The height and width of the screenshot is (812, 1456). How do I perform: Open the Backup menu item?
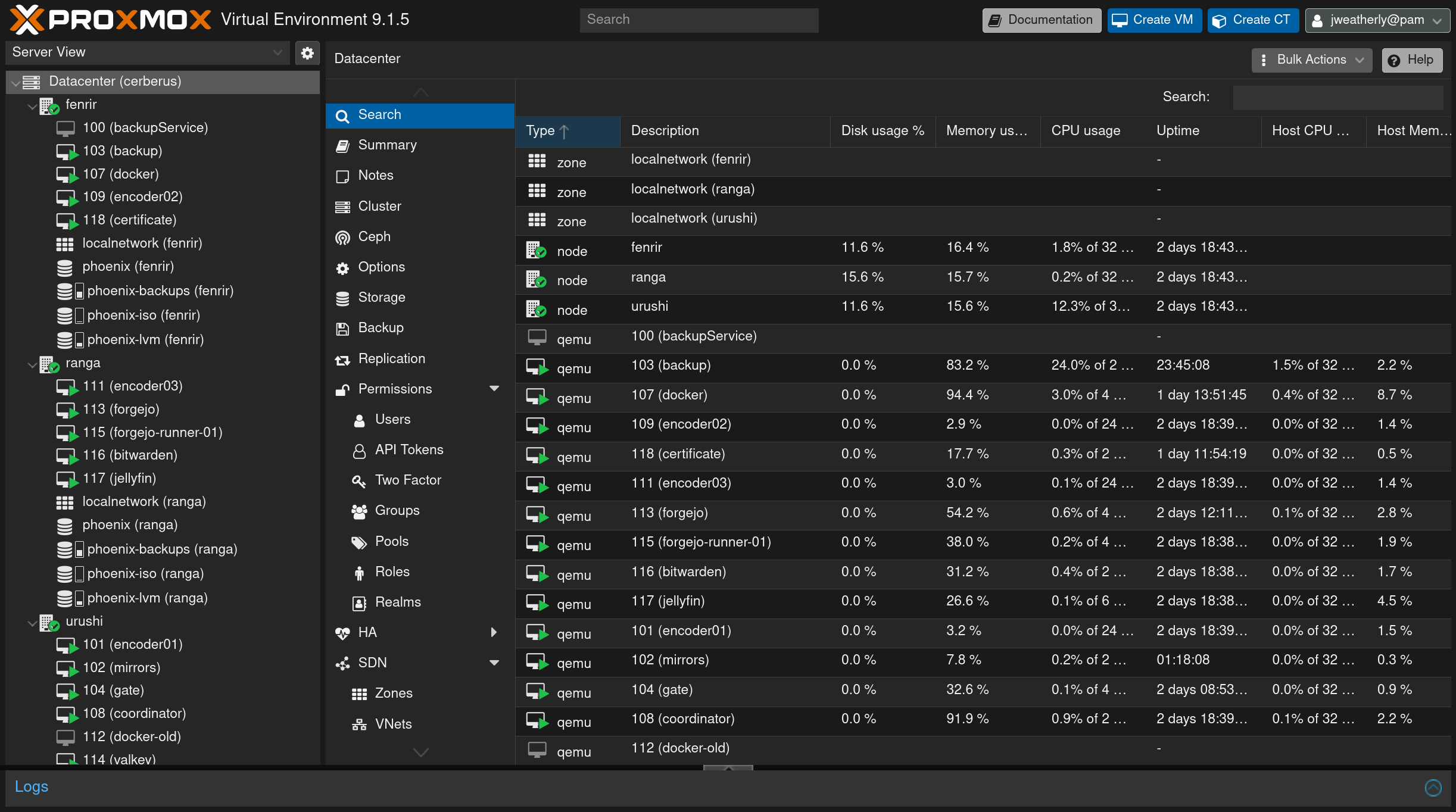(381, 328)
